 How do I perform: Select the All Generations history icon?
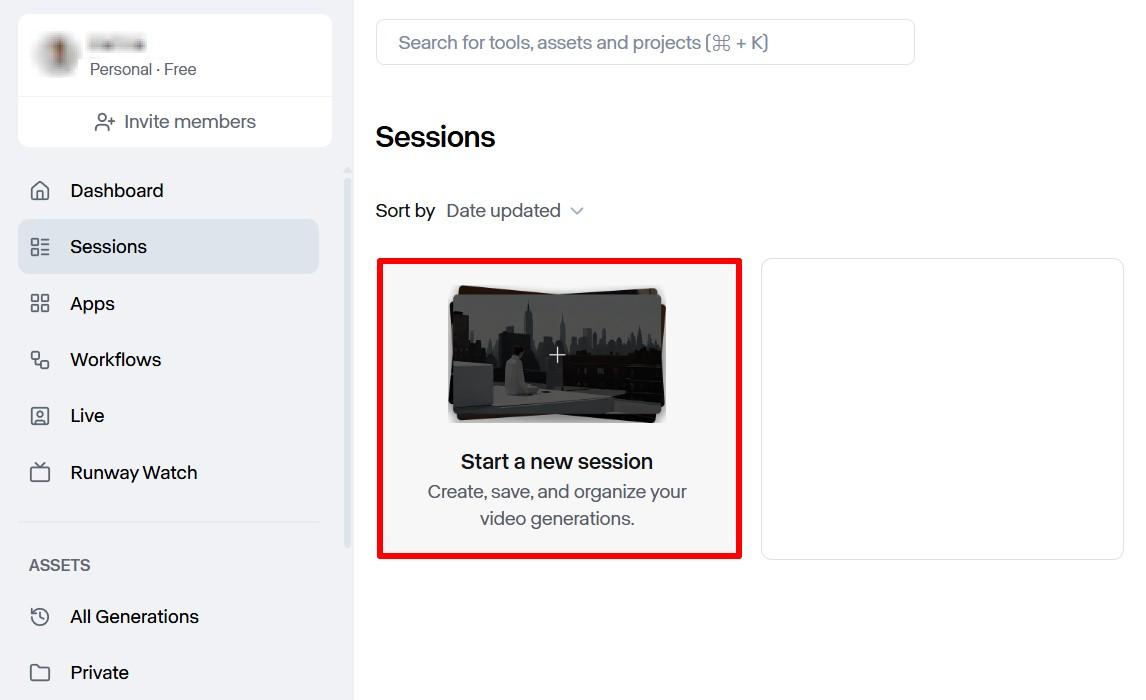coord(40,617)
